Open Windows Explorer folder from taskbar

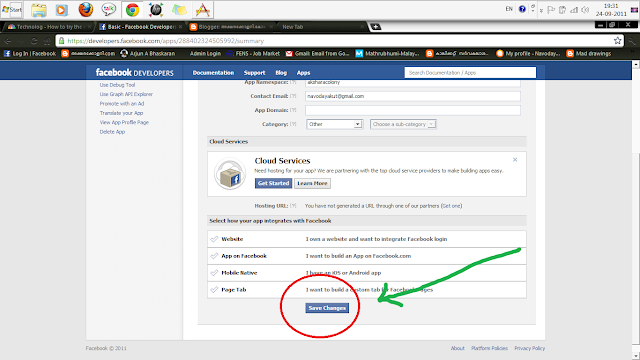tap(39, 10)
